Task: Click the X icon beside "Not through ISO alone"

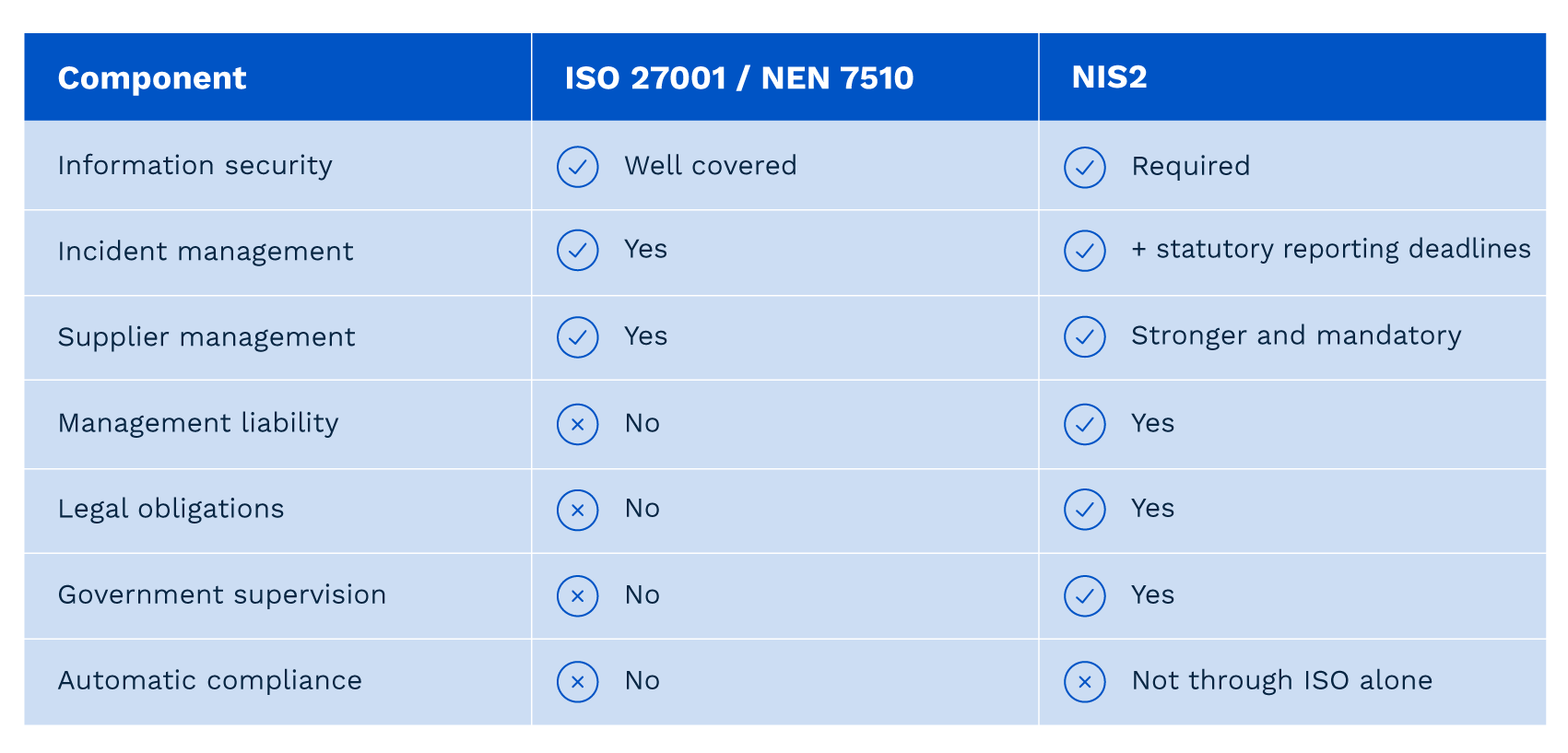Action: [x=1085, y=682]
